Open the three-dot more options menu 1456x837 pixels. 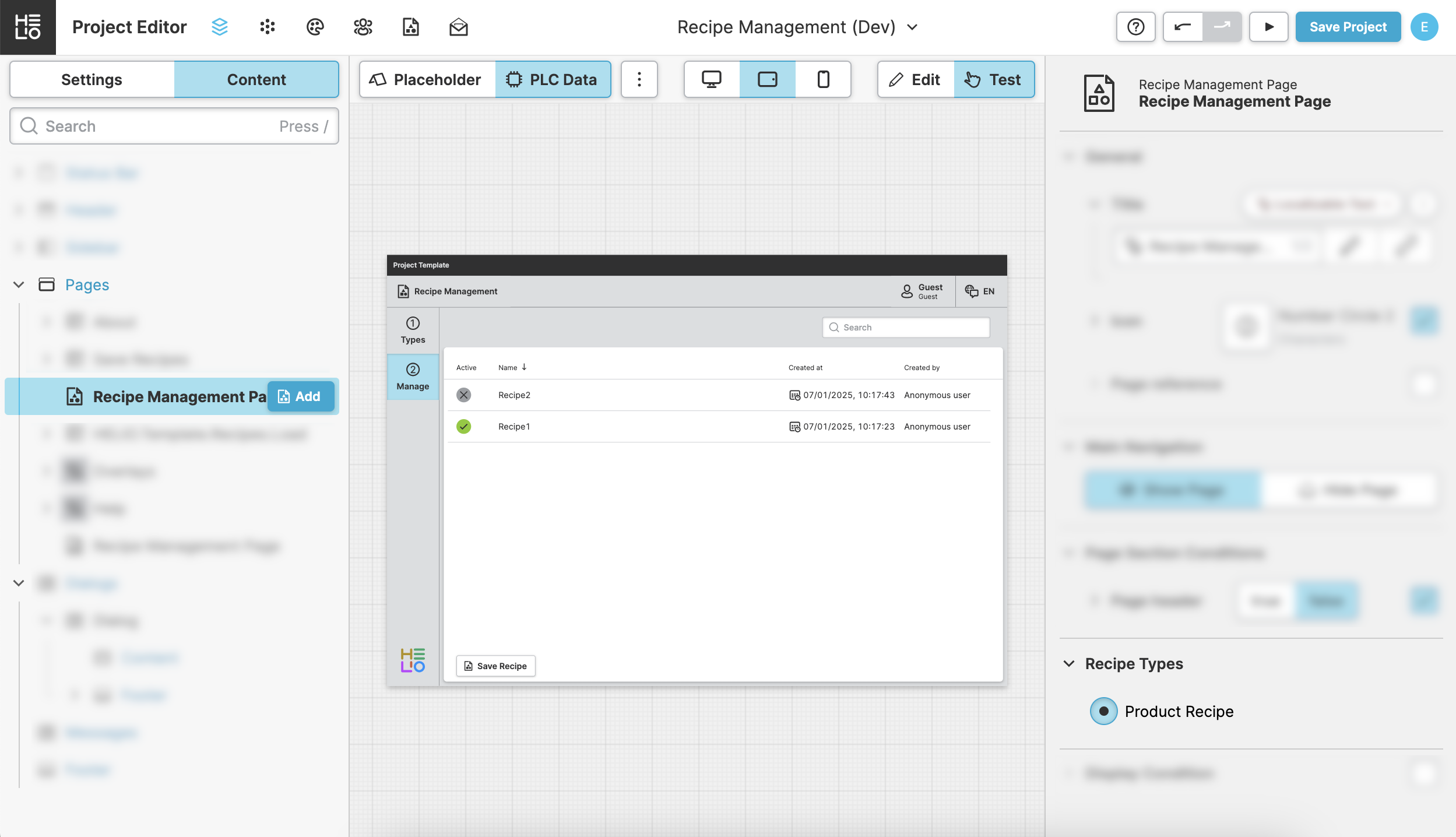(x=639, y=79)
